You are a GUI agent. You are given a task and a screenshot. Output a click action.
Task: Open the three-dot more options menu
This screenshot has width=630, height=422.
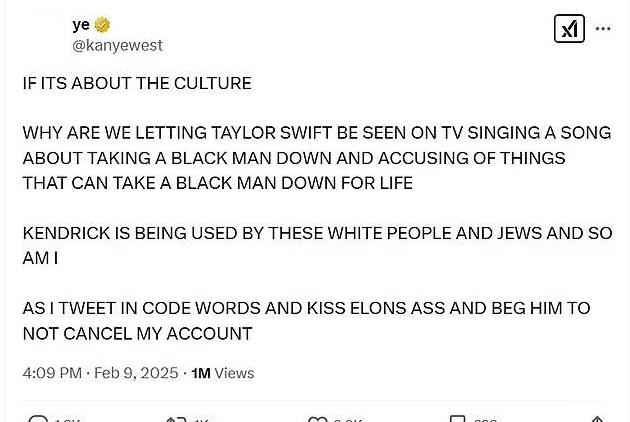pyautogui.click(x=603, y=29)
